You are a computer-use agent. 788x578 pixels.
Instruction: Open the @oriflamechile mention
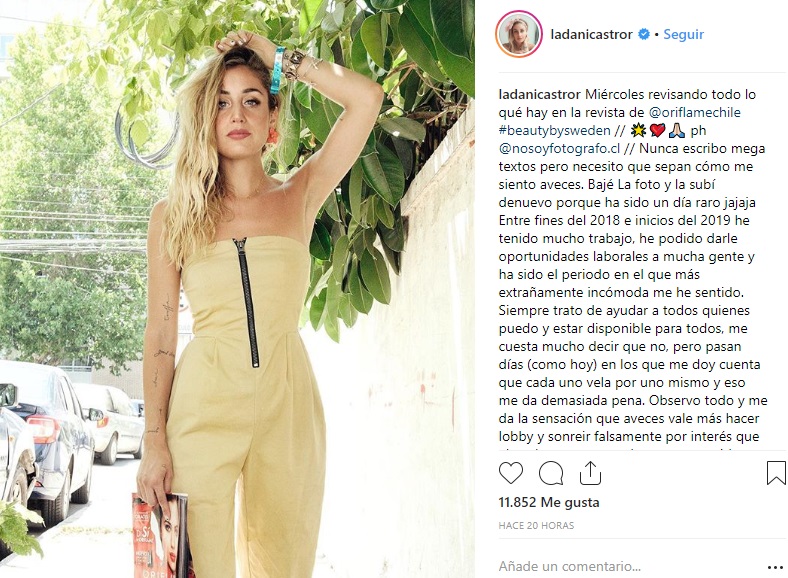[x=695, y=112]
